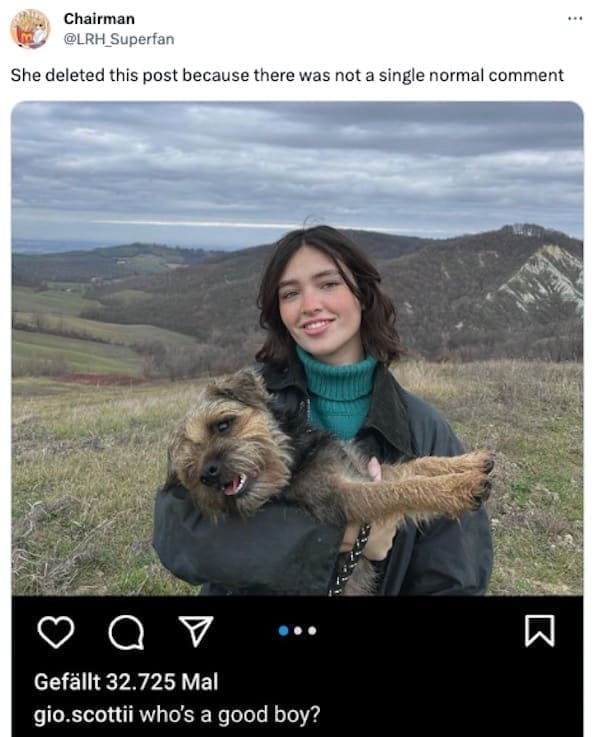Open the three-dot more options menu
This screenshot has height=737, width=600.
pos(575,19)
